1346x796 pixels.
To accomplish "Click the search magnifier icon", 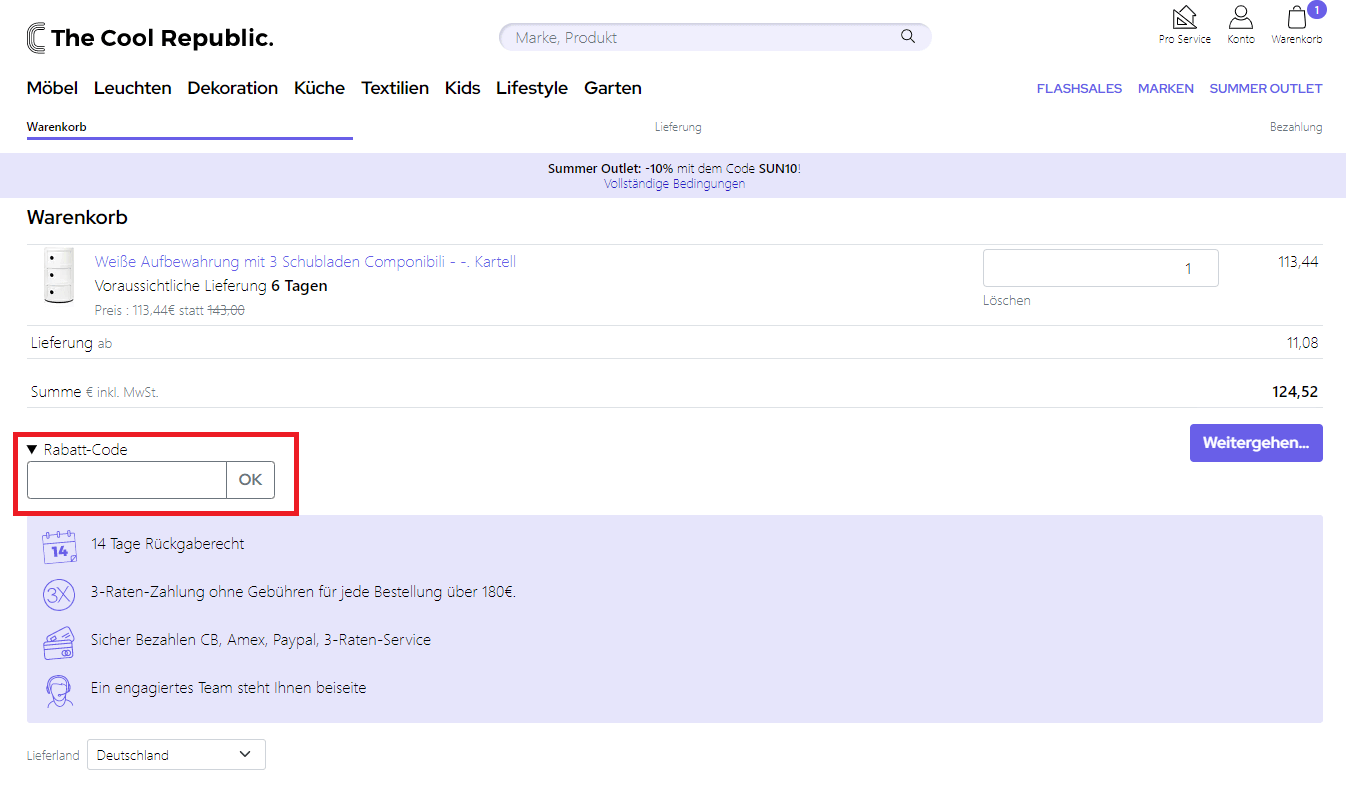I will [x=908, y=37].
